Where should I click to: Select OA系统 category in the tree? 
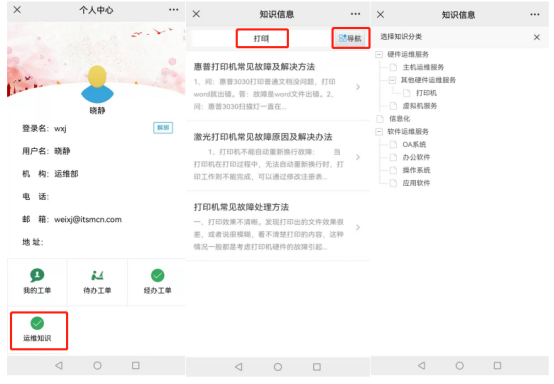tap(414, 144)
